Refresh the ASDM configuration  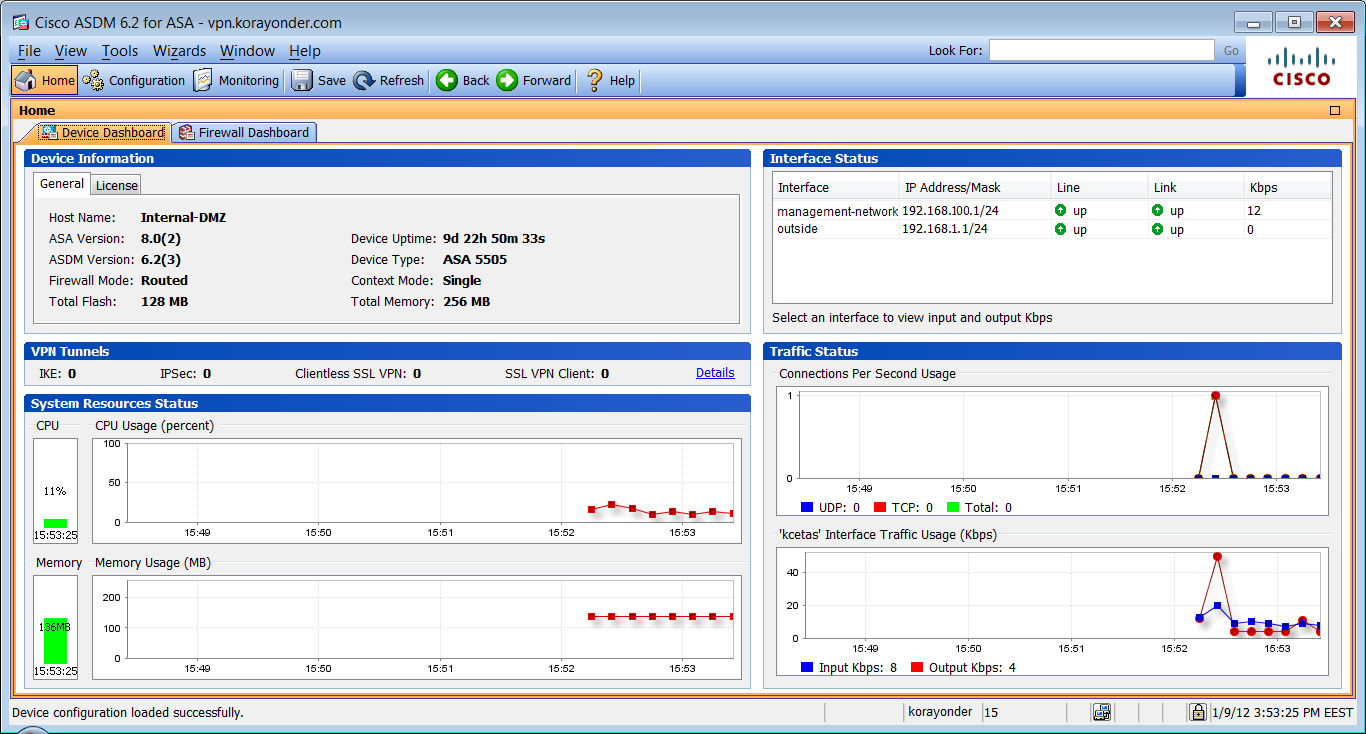point(389,80)
